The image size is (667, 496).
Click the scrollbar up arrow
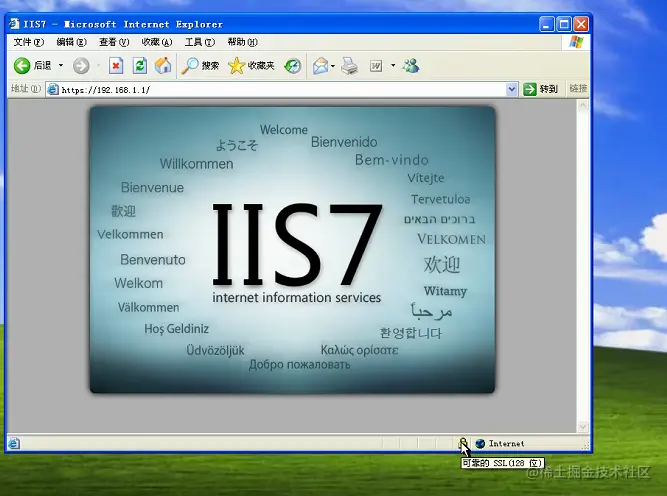[583, 105]
